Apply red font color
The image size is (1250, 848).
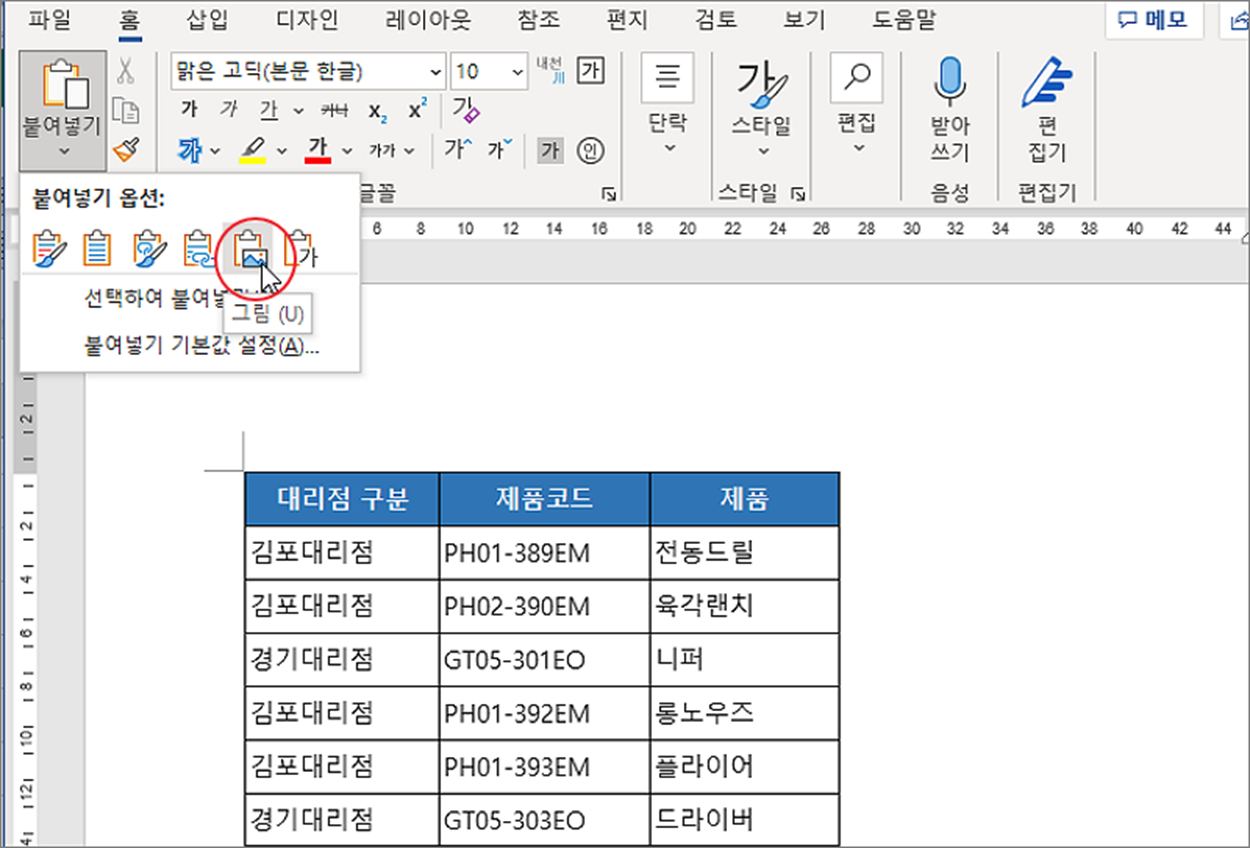pyautogui.click(x=319, y=150)
